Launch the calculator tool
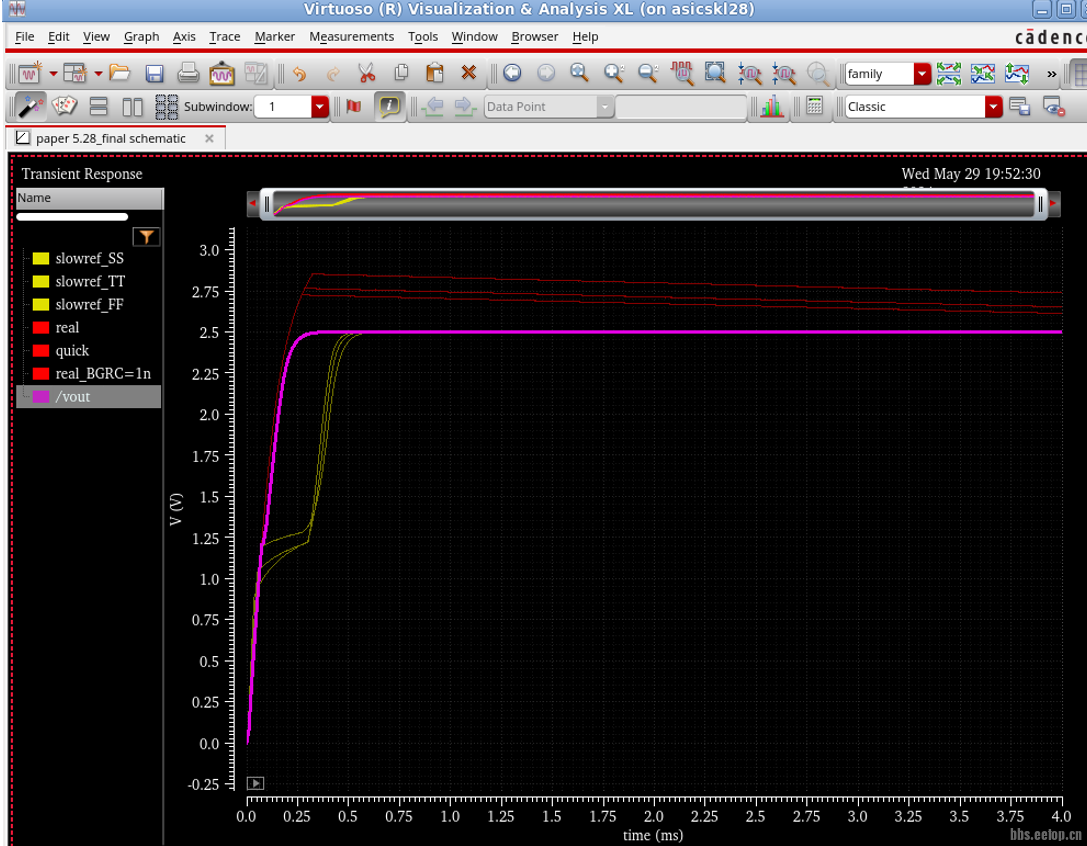Image resolution: width=1087 pixels, height=846 pixels. 815,106
